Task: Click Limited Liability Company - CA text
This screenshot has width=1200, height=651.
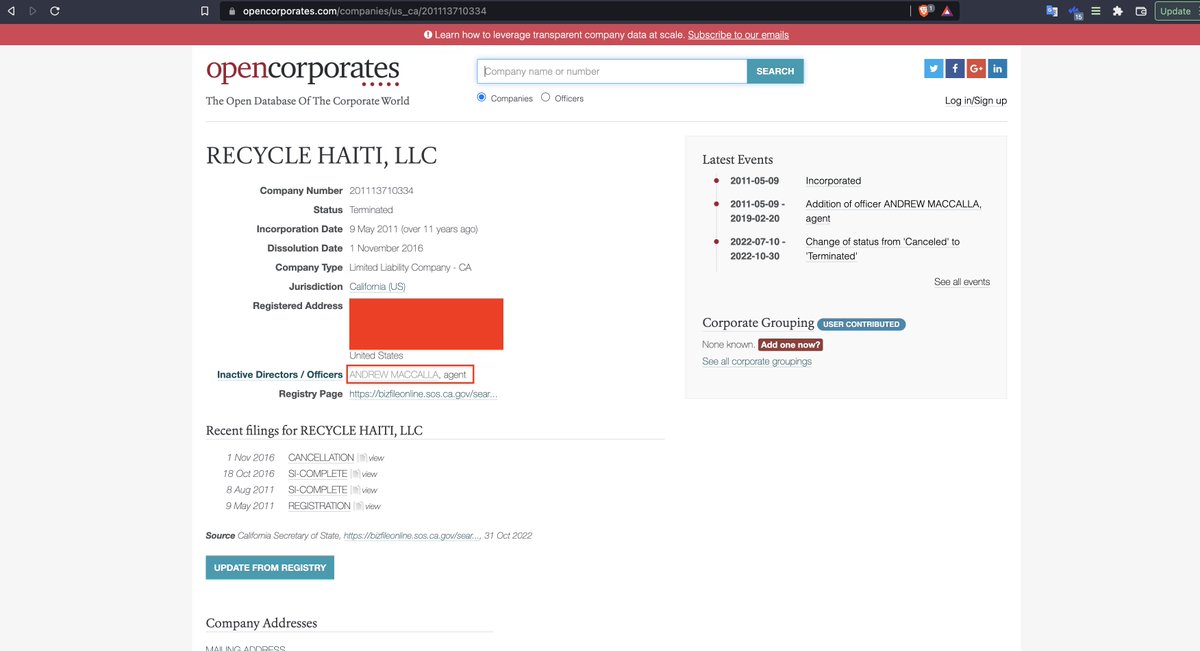Action: pos(410,267)
